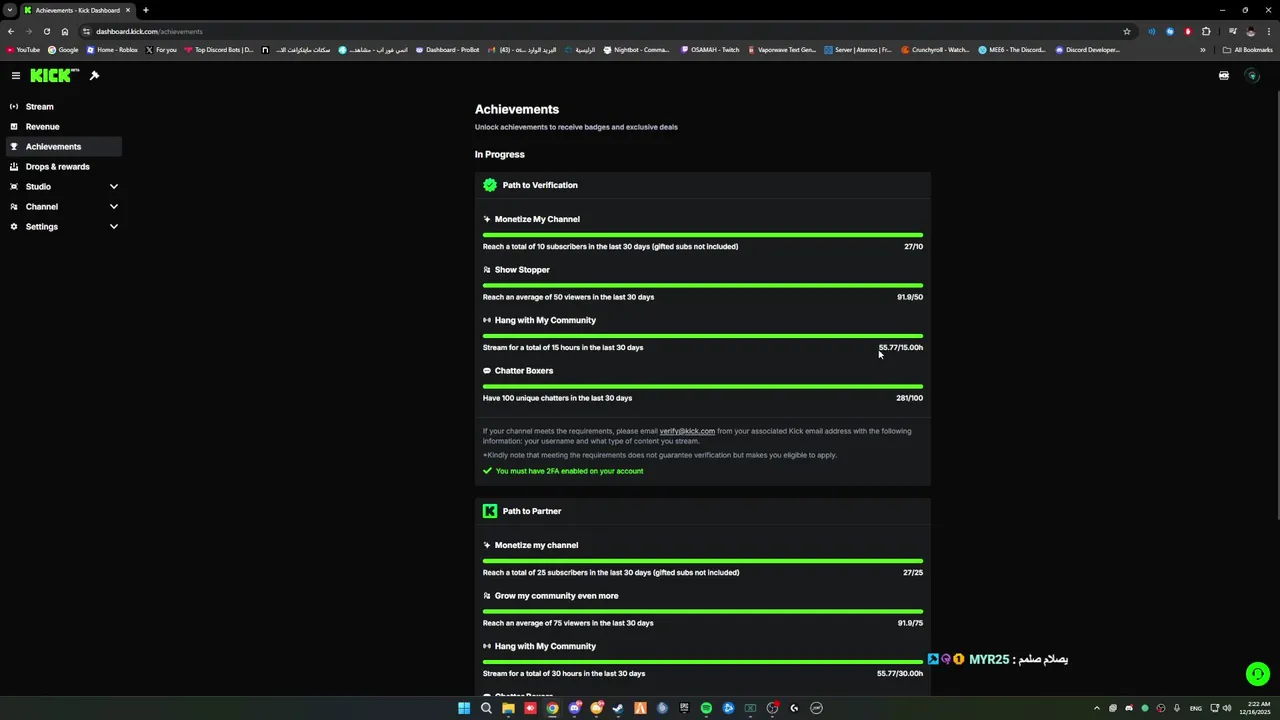Go to the browser home page
The height and width of the screenshot is (720, 1280).
65,31
